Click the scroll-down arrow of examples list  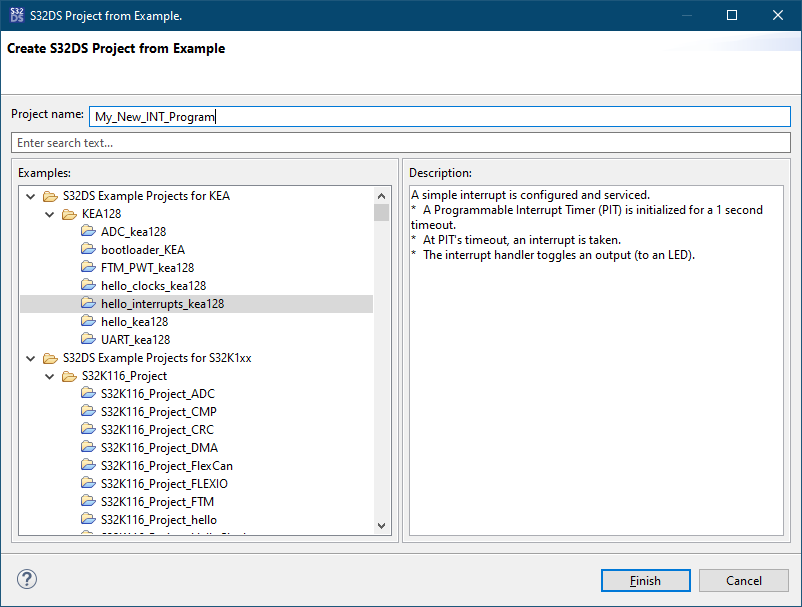tap(381, 525)
